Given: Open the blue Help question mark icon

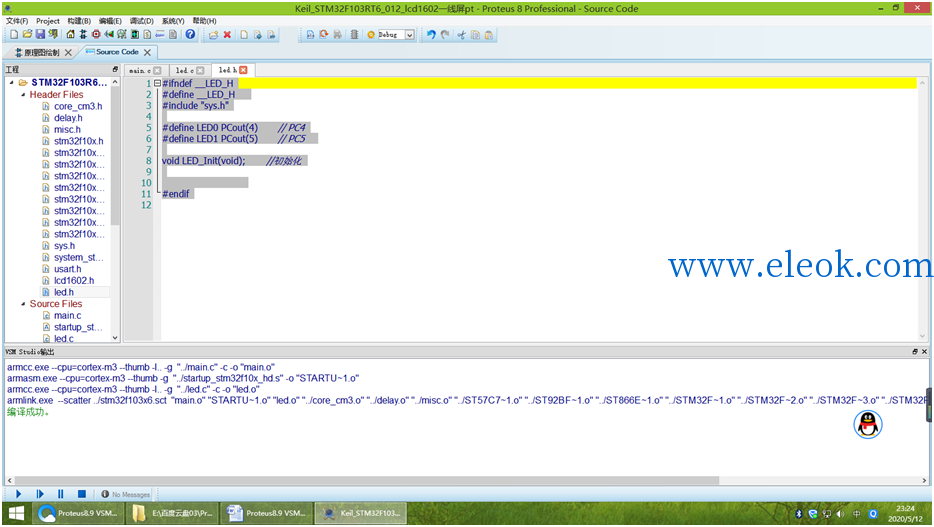Looking at the screenshot, I should [190, 35].
